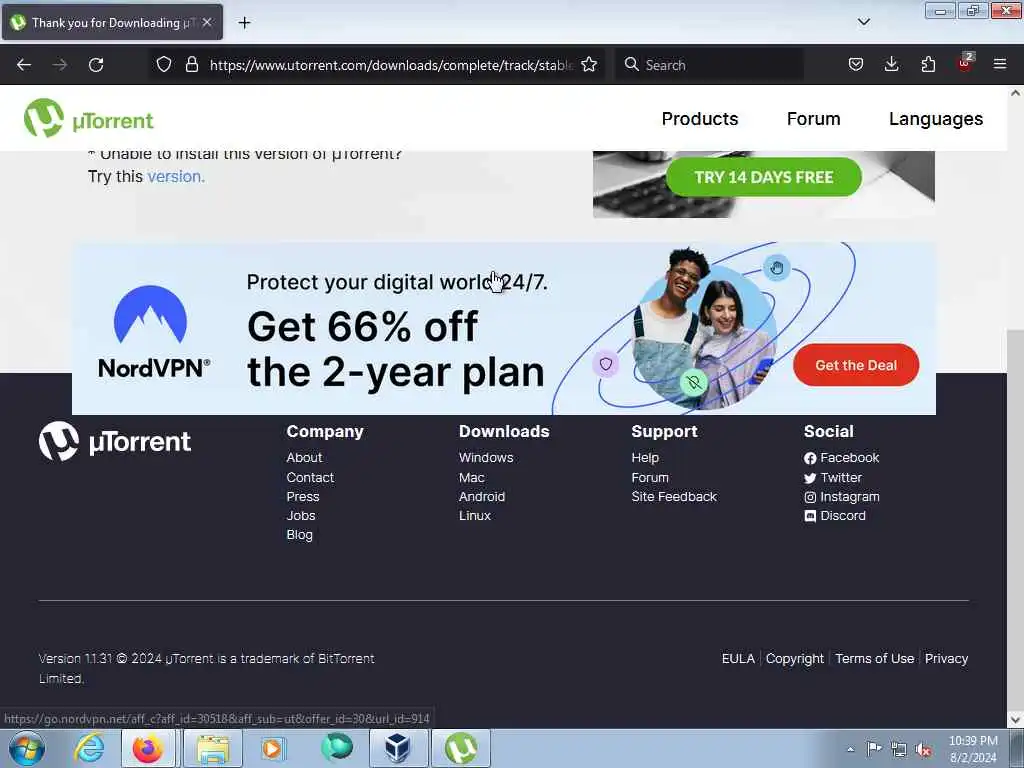
Task: Open the Action Center flag tray icon
Action: pos(874,748)
